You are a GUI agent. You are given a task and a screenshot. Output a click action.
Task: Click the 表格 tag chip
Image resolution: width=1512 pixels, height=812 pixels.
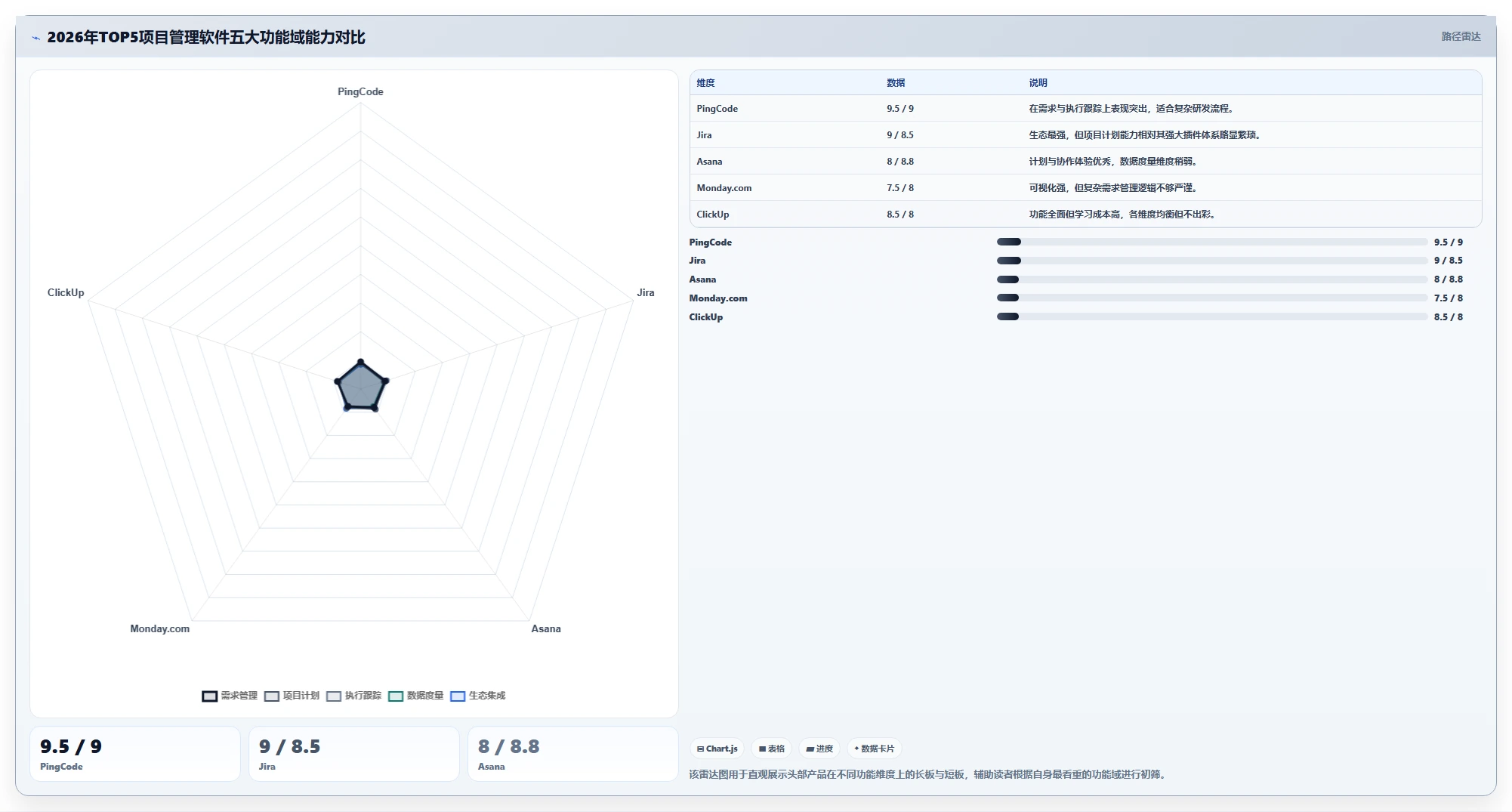coord(772,749)
